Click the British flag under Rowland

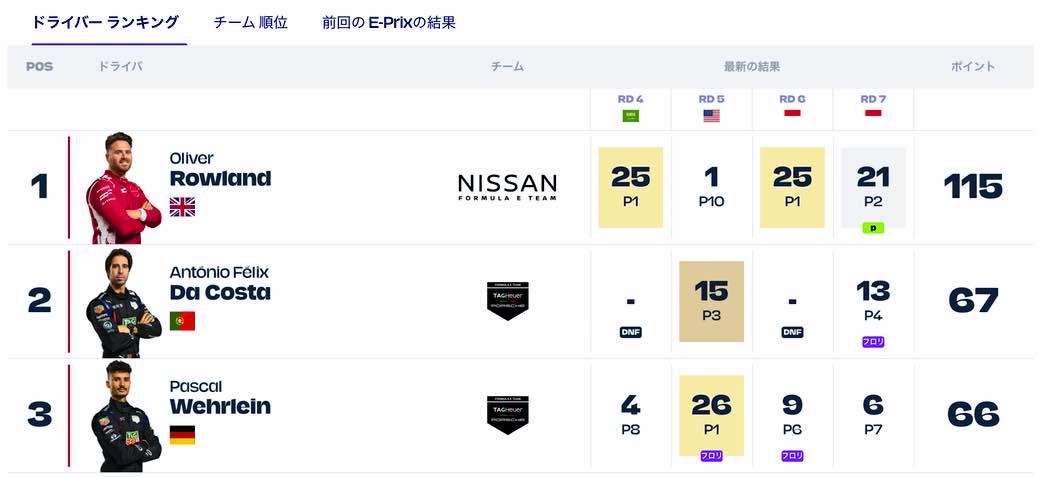[x=182, y=207]
